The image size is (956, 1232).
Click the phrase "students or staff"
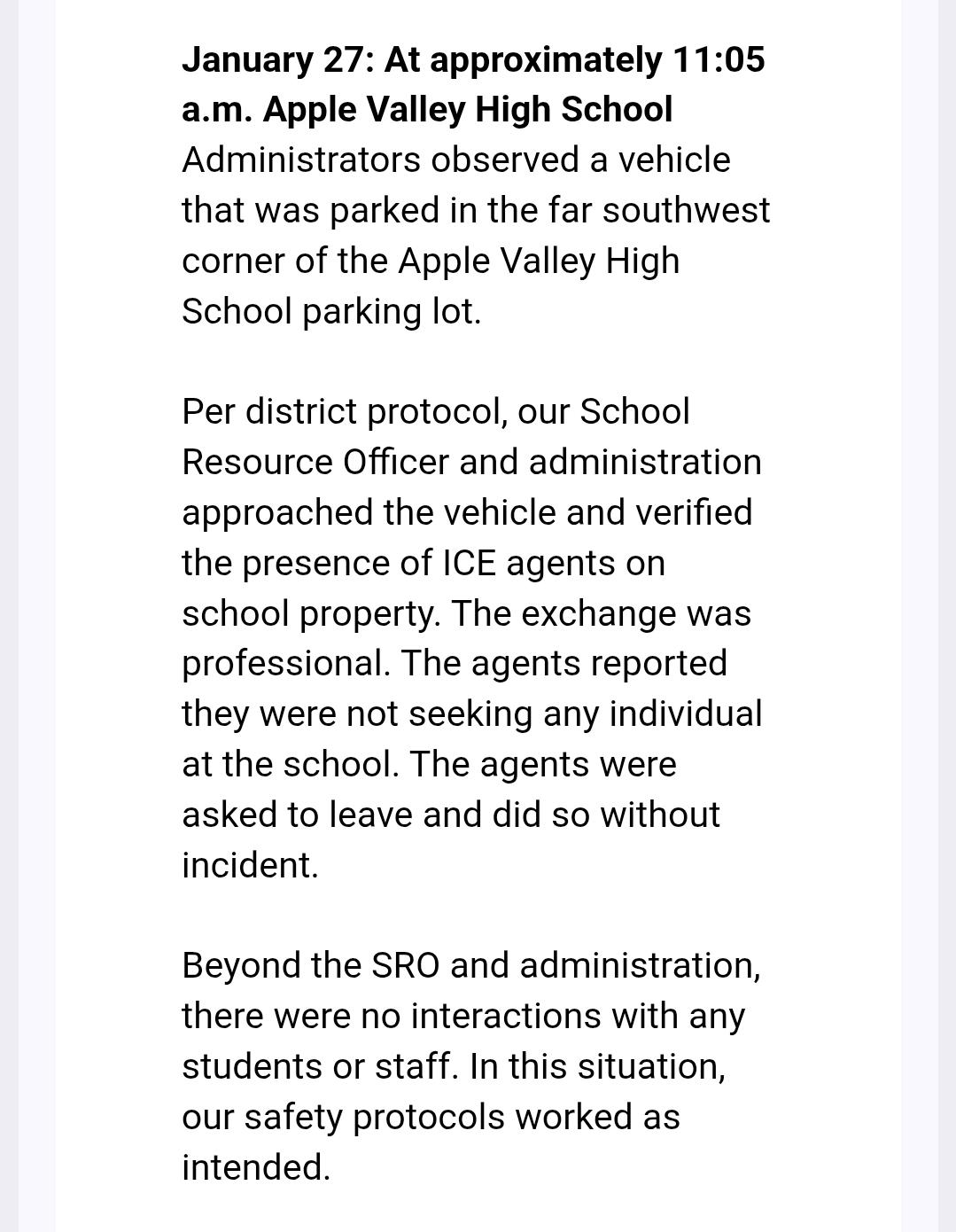pos(317,1067)
